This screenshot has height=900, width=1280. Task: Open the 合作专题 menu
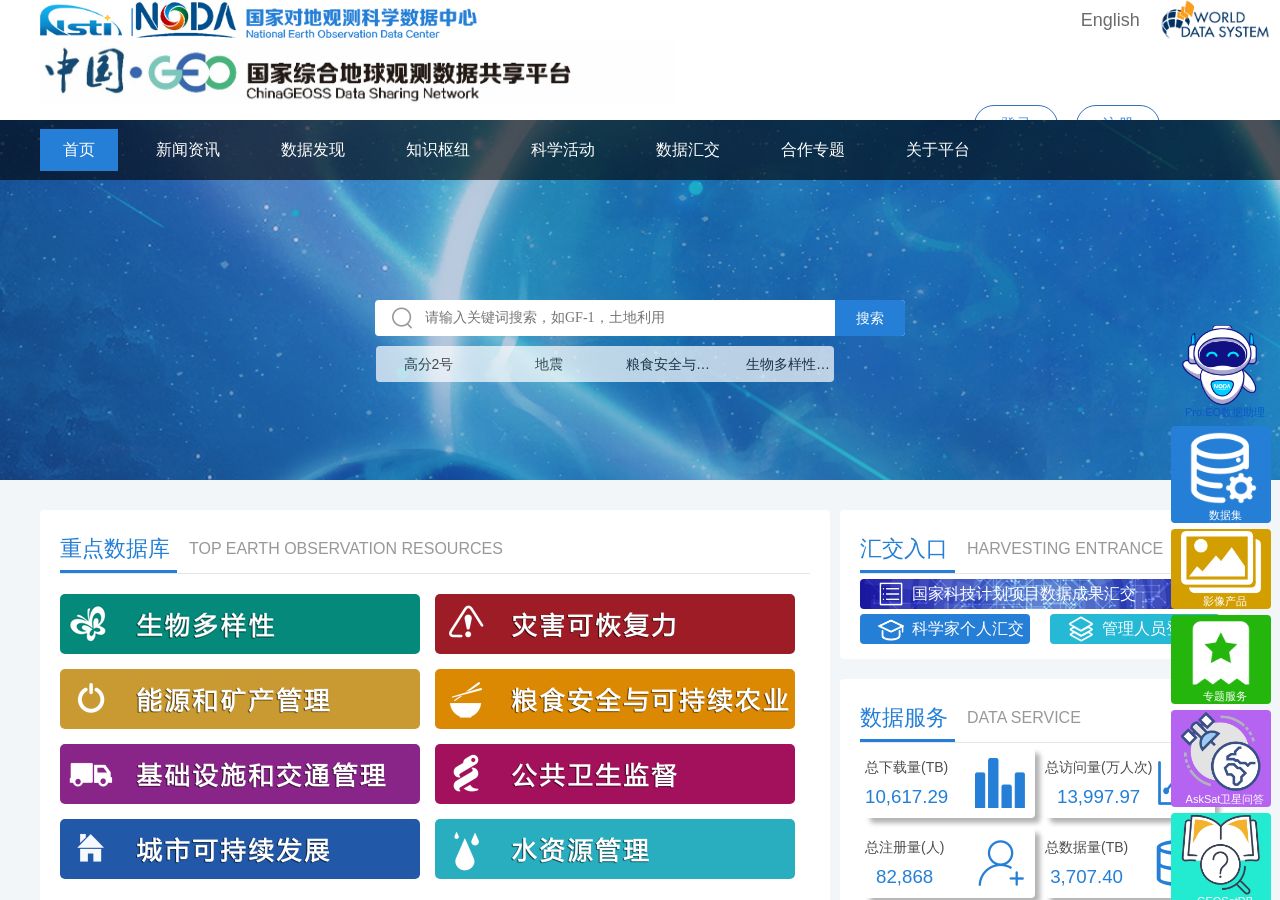point(813,150)
